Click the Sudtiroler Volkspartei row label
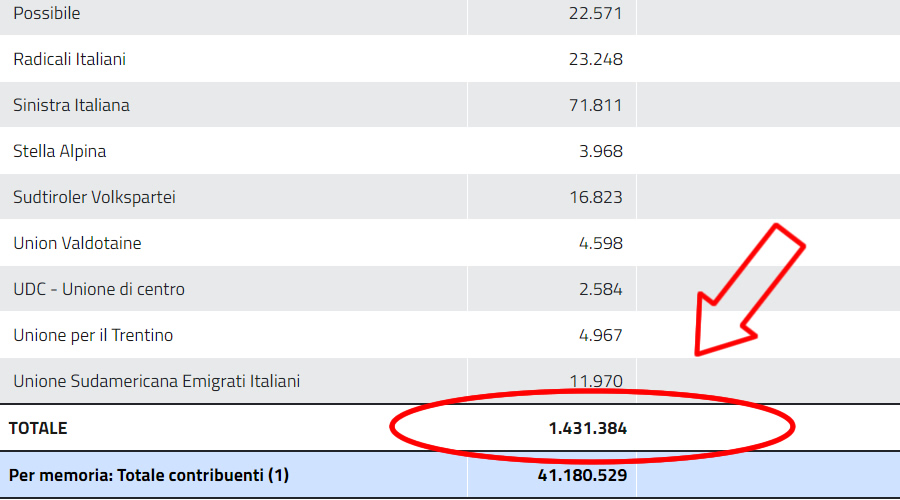The height and width of the screenshot is (500, 900). [94, 197]
